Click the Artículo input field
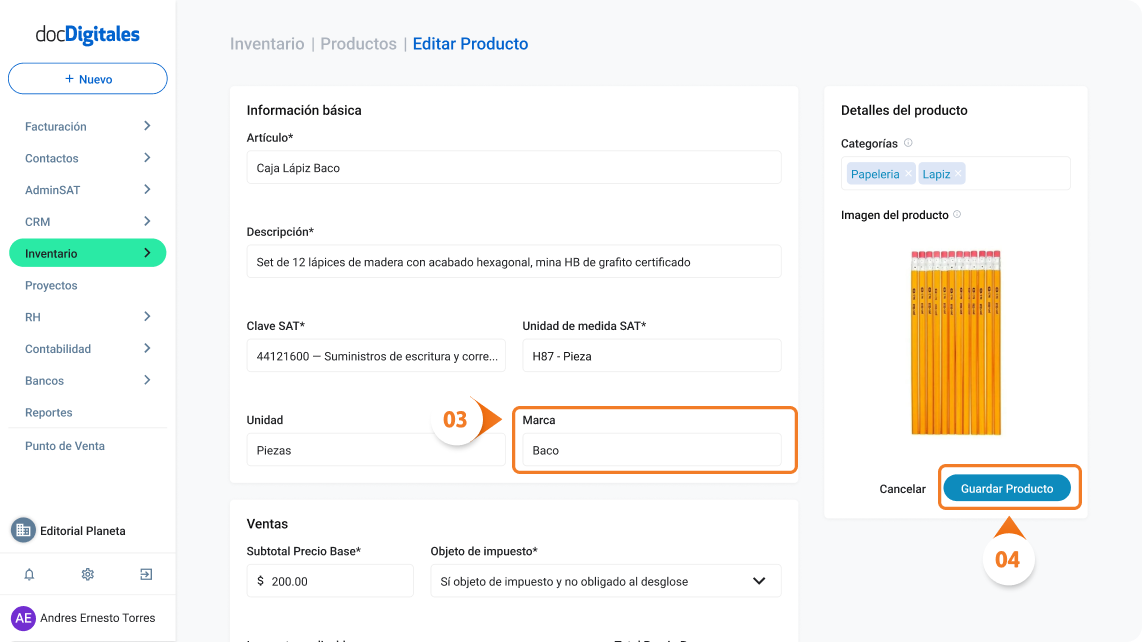The image size is (1142, 642). click(514, 168)
